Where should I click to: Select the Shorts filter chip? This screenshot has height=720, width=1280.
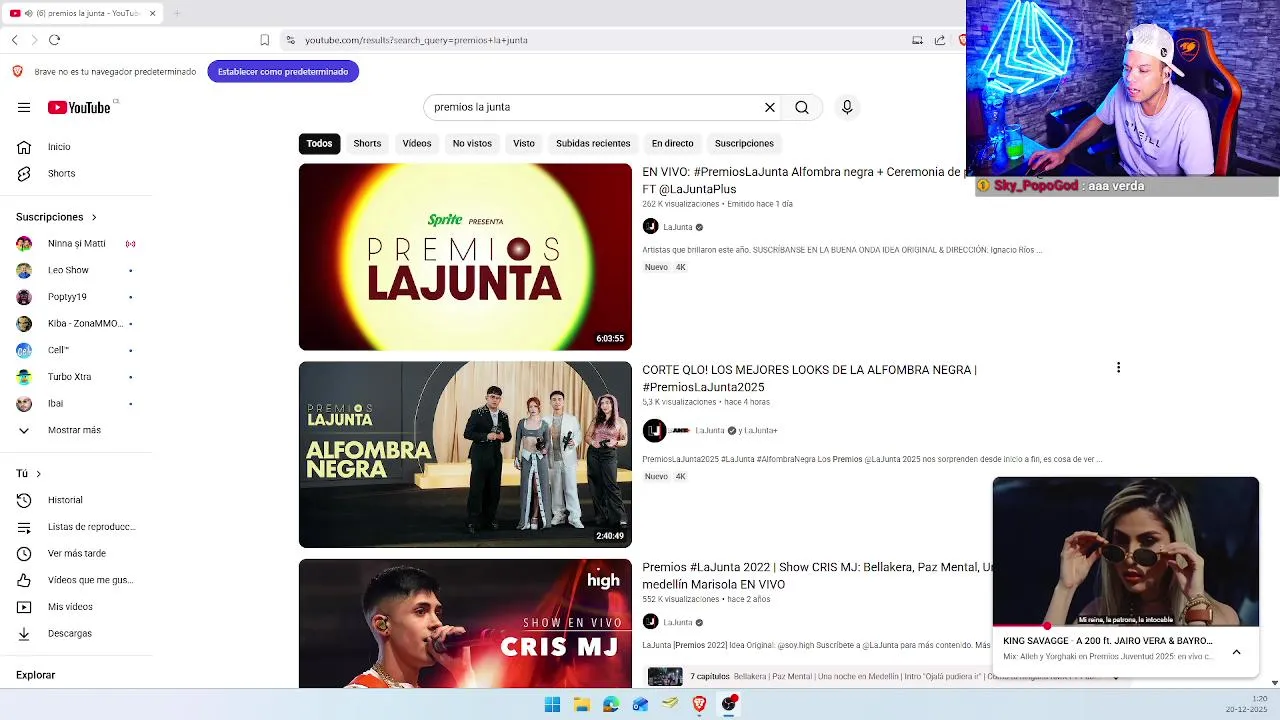pos(367,143)
